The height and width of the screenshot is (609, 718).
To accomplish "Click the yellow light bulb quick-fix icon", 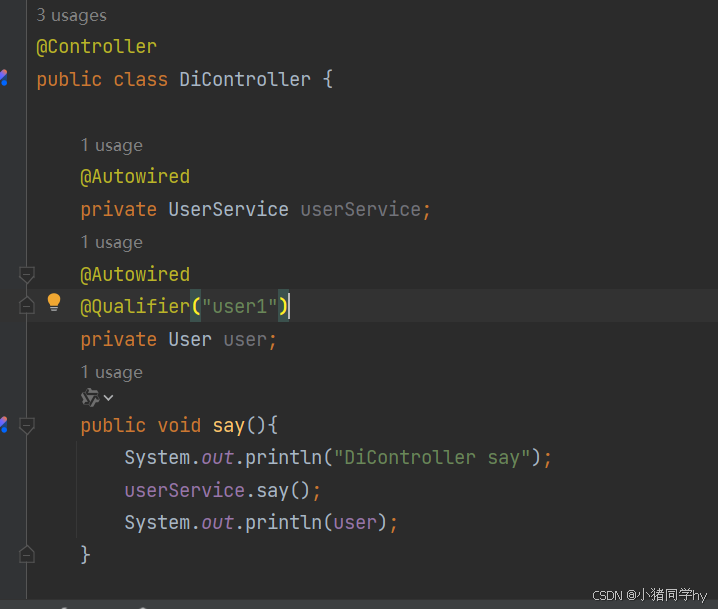I will tap(54, 302).
